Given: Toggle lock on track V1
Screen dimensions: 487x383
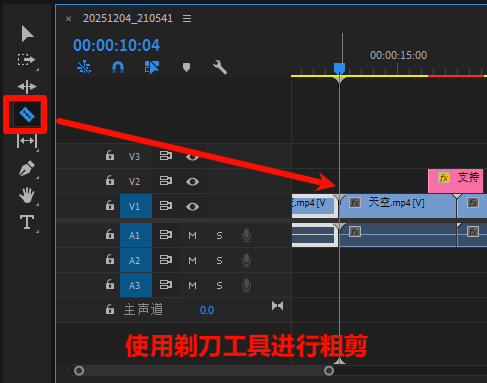Looking at the screenshot, I should 110,206.
